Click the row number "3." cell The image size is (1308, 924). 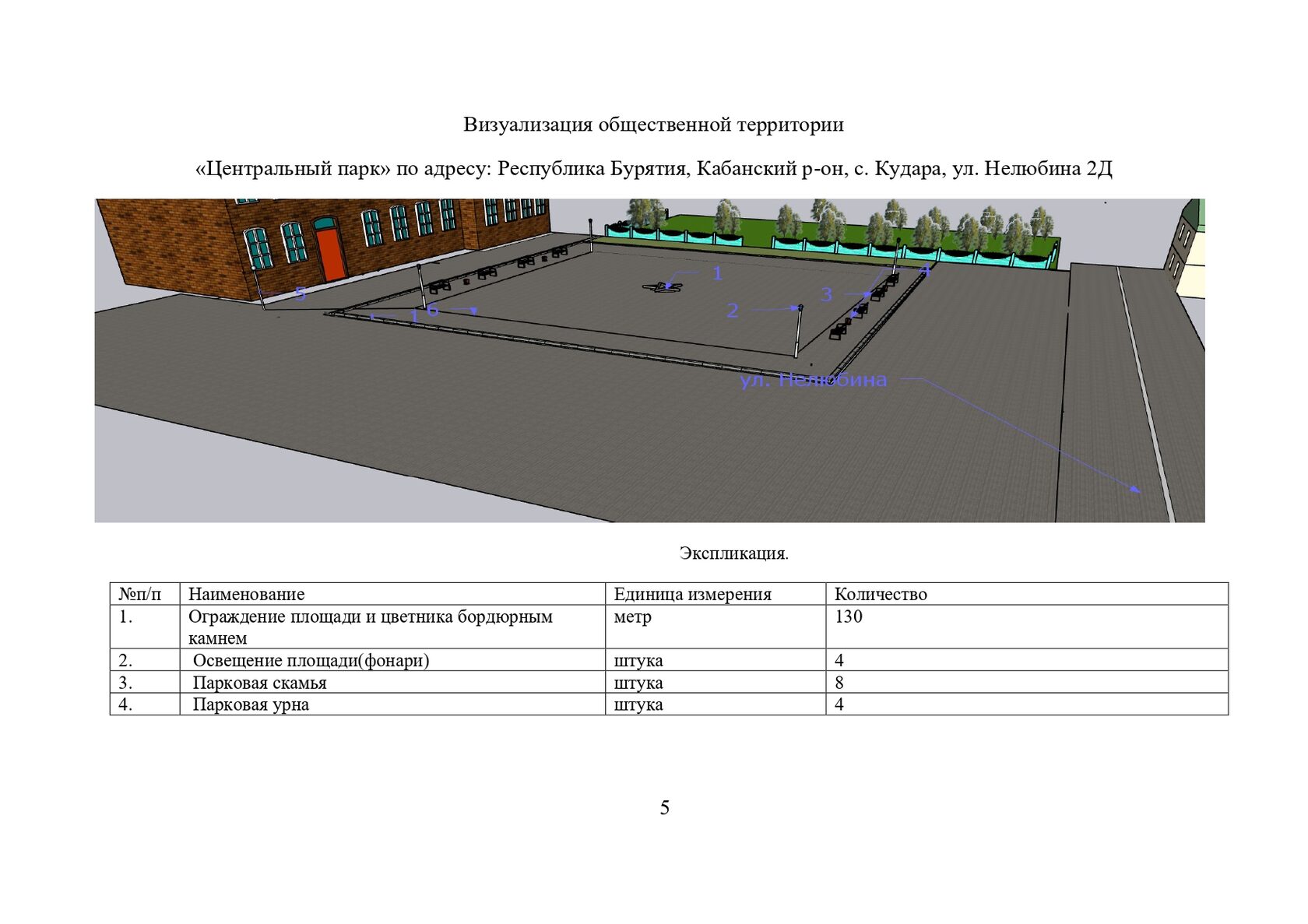[145, 682]
